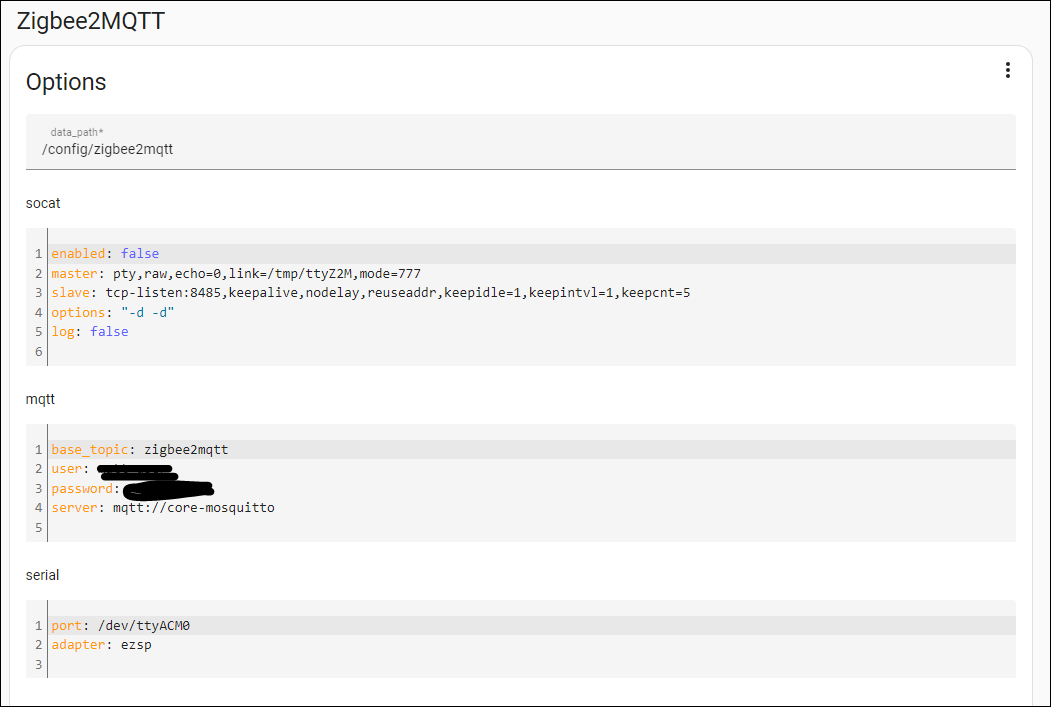The height and width of the screenshot is (707, 1051).
Task: Click the socat section heading
Action: pos(42,202)
